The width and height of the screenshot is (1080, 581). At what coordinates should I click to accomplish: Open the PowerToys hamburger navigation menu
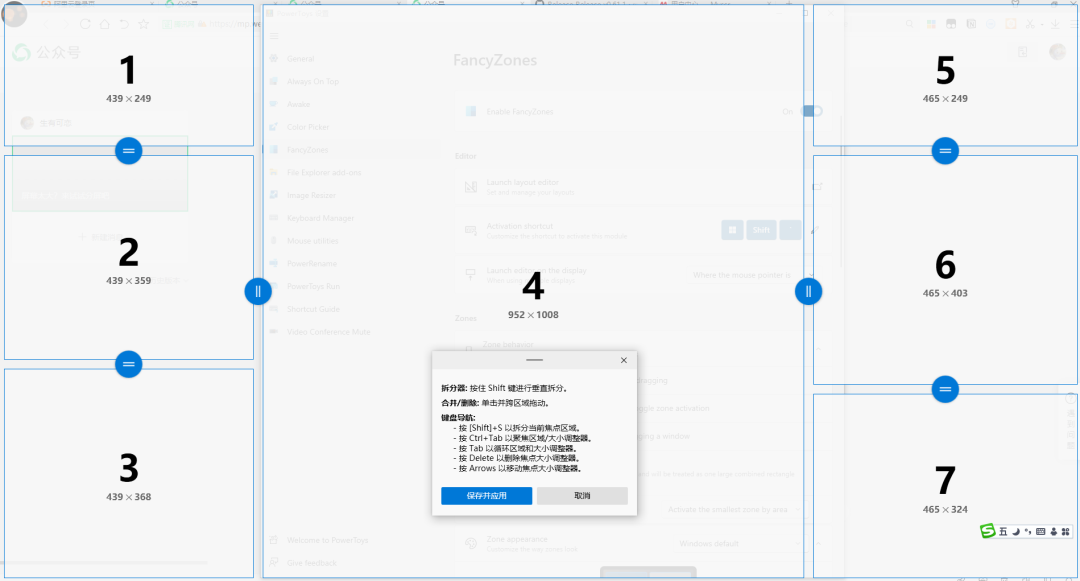(x=274, y=36)
